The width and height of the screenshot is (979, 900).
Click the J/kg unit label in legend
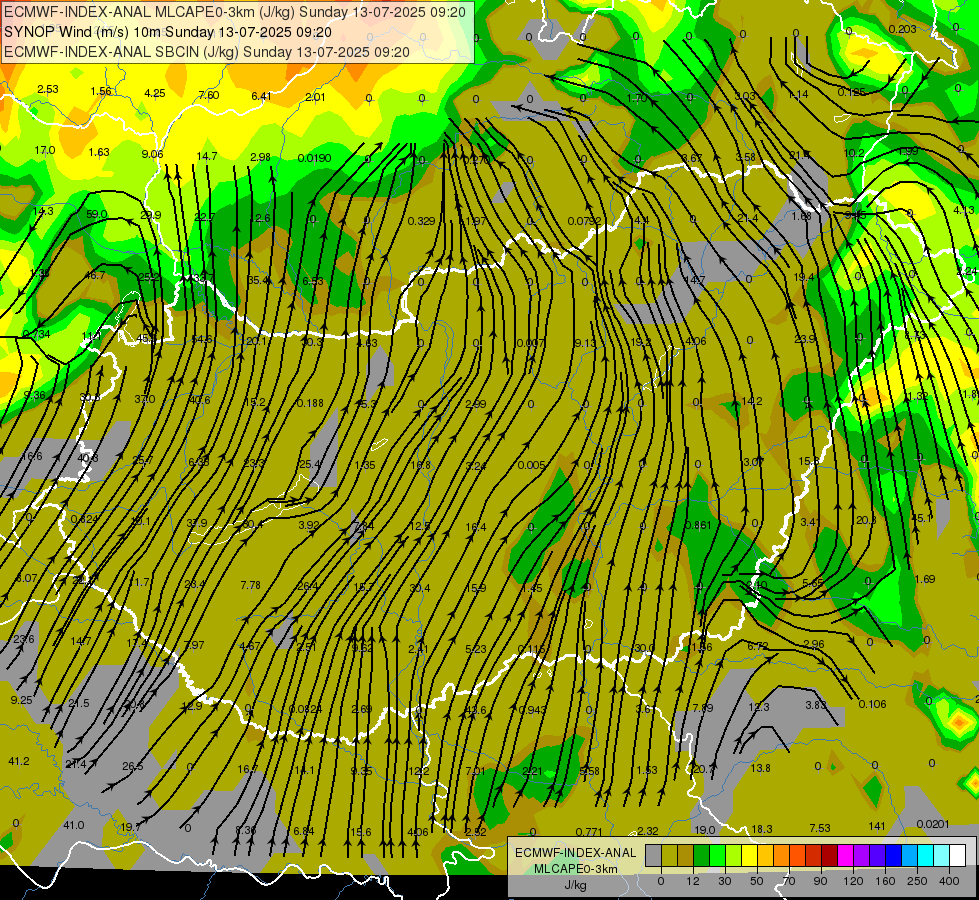[575, 885]
